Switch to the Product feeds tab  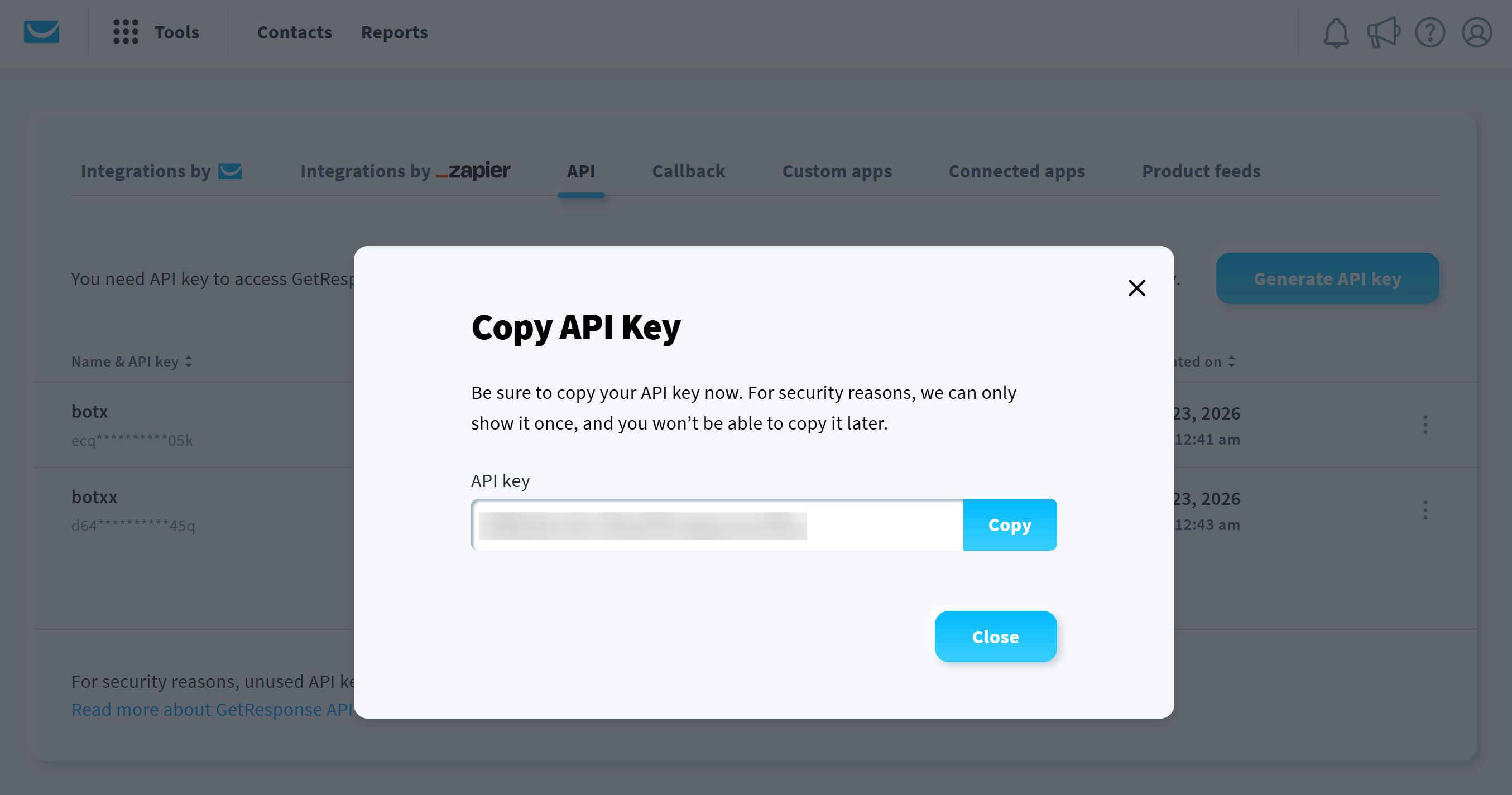click(1201, 171)
